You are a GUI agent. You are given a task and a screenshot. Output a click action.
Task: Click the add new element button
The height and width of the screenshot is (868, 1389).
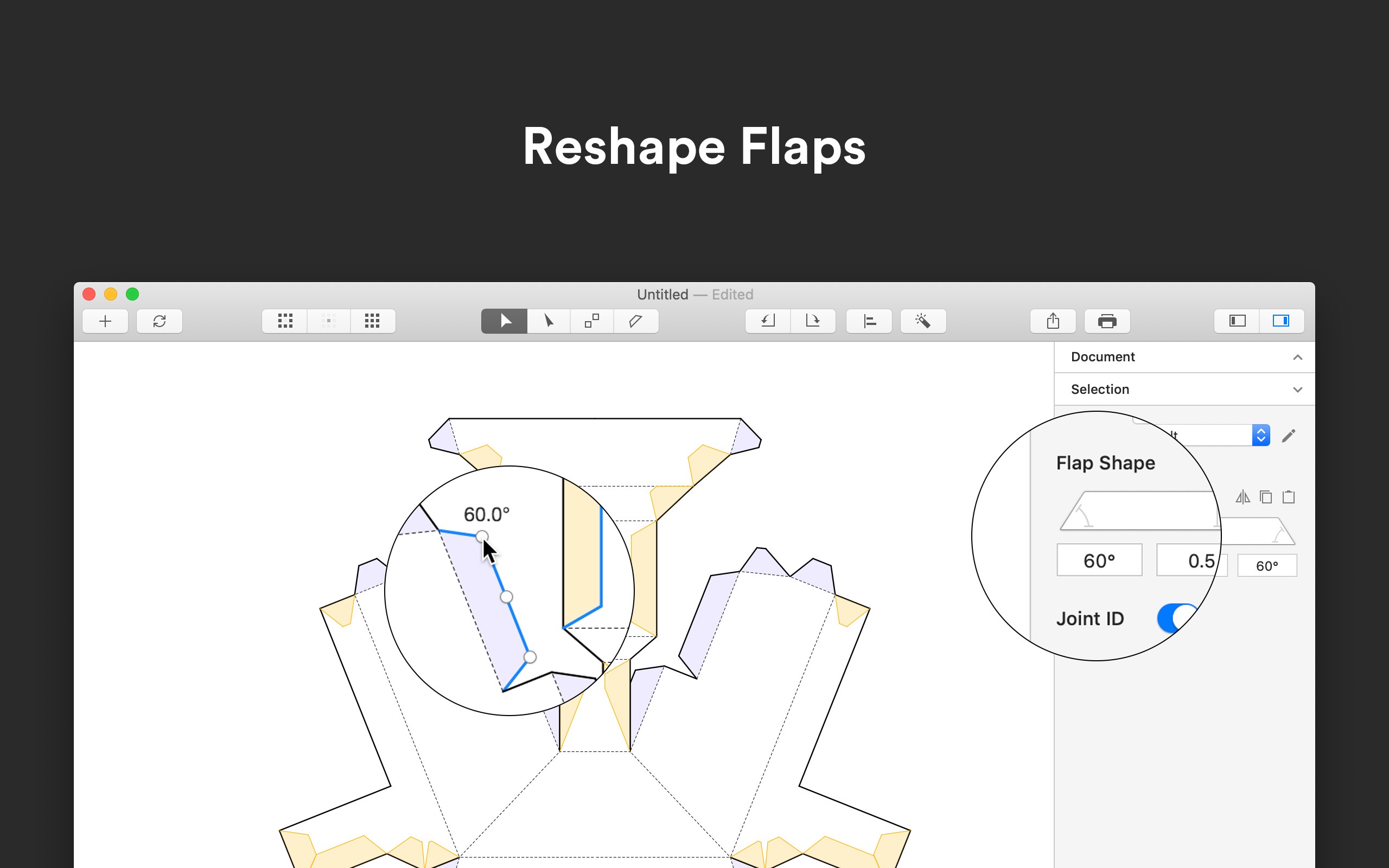[105, 321]
